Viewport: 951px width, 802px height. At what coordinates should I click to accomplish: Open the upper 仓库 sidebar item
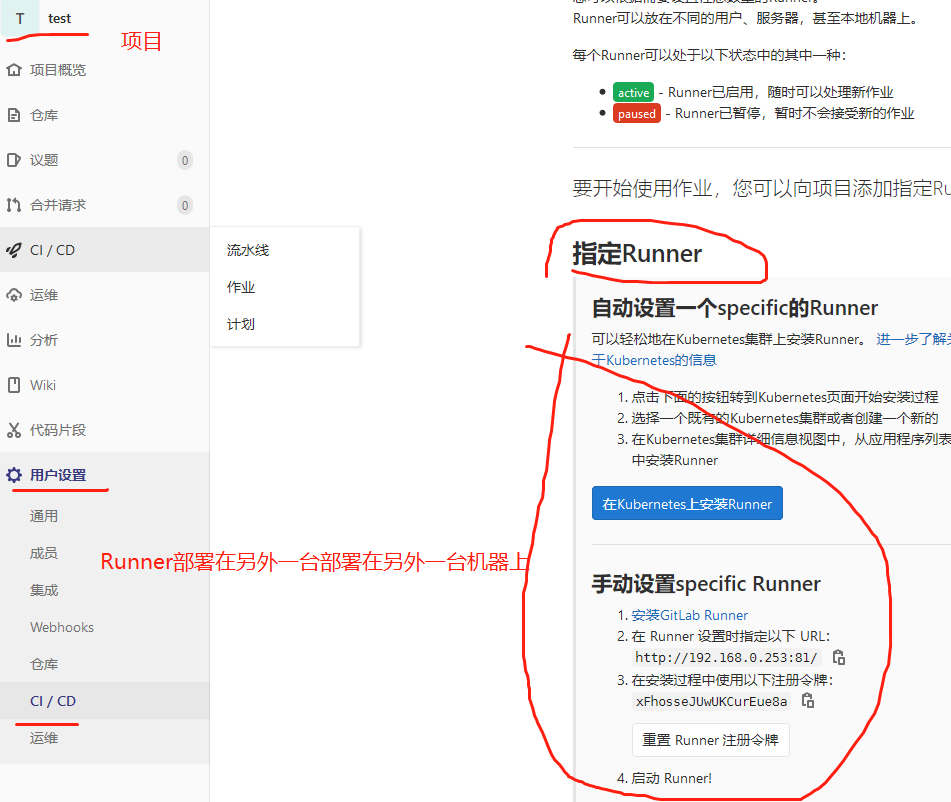[x=44, y=115]
